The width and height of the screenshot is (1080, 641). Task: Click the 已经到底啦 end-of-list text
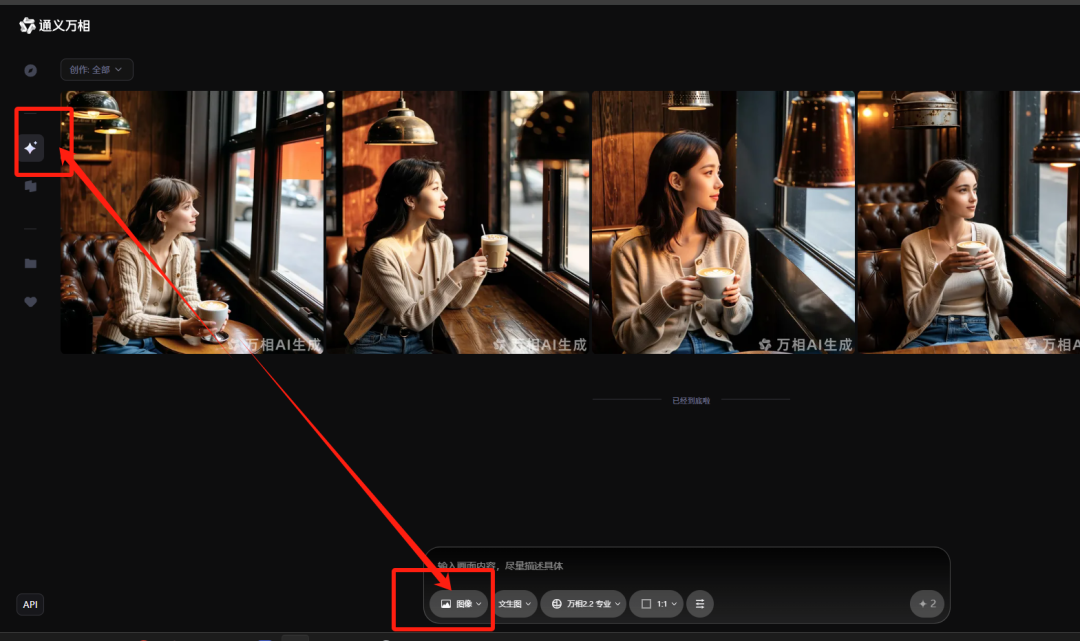(691, 400)
